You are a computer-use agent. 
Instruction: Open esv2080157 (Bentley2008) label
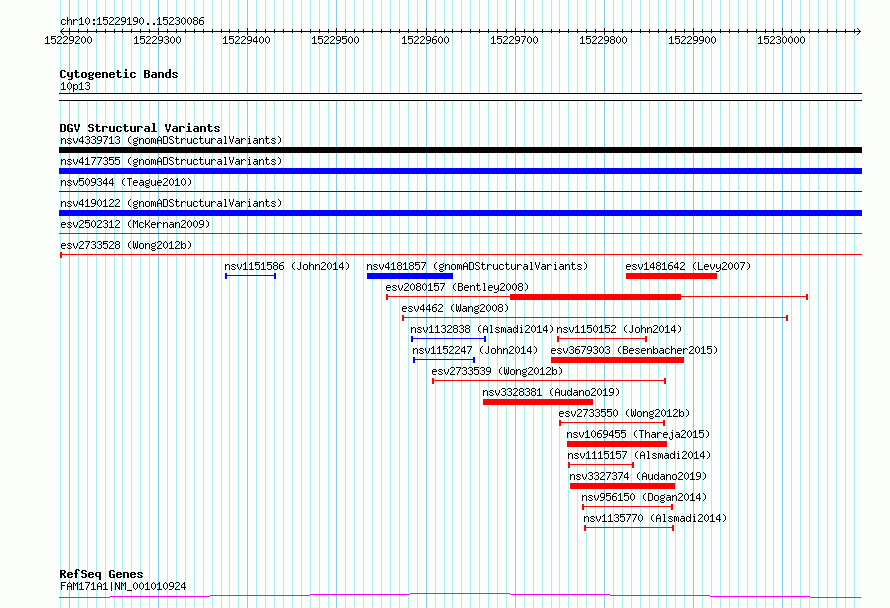pyautogui.click(x=457, y=287)
